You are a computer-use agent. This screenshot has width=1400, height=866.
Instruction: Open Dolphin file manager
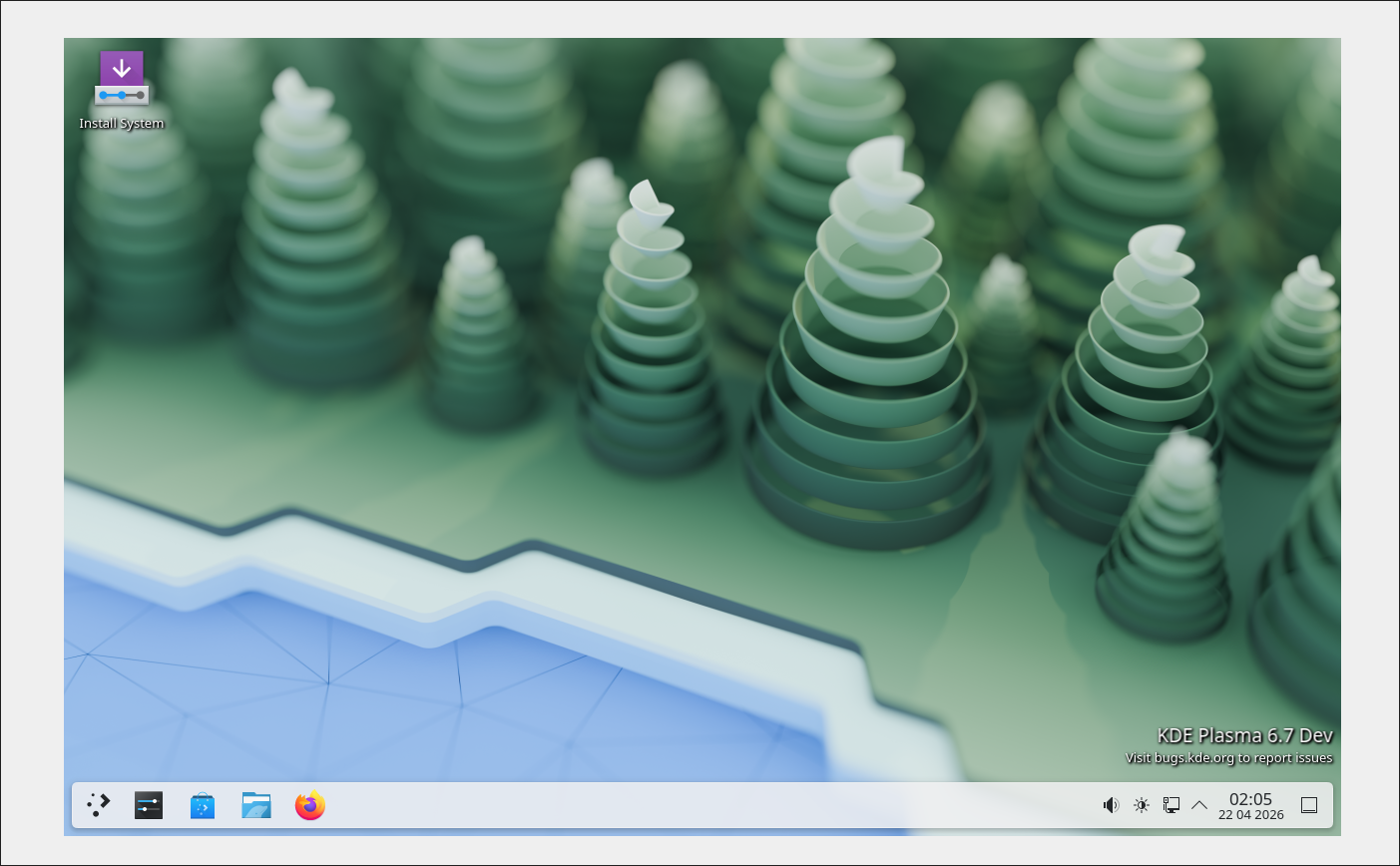[256, 805]
